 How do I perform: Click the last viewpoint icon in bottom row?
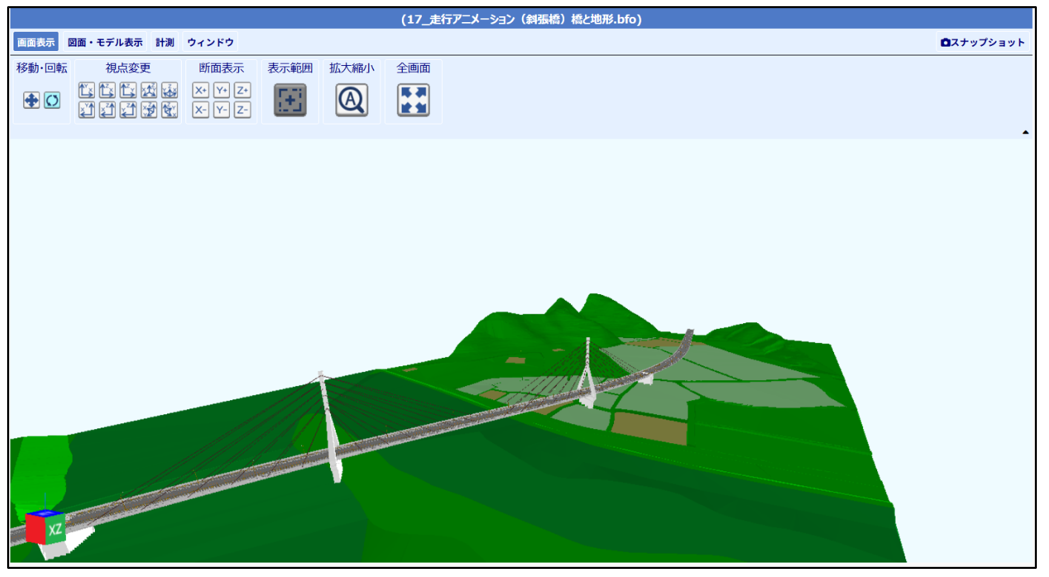pos(170,110)
